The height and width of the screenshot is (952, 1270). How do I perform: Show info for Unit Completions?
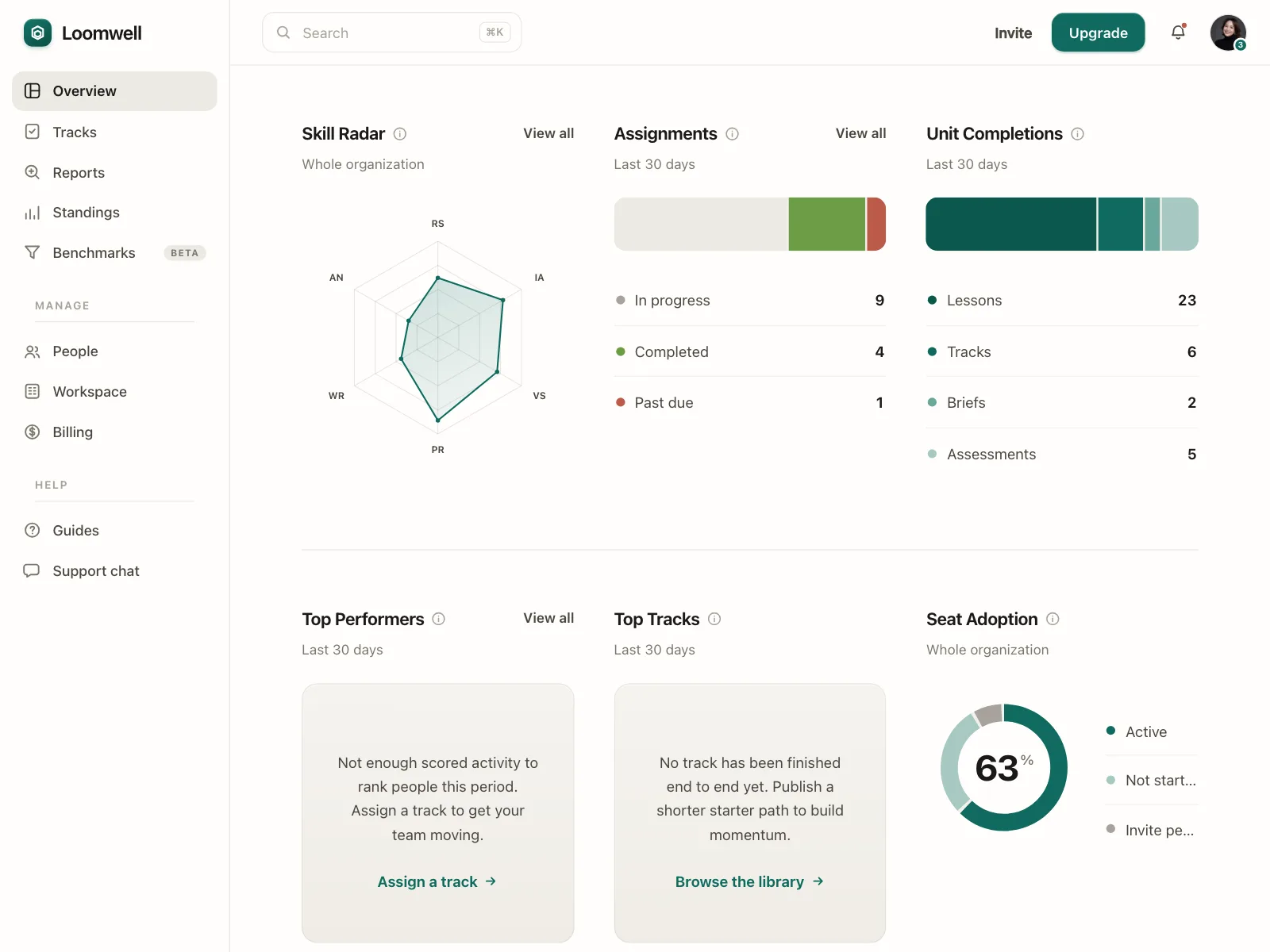(x=1078, y=134)
